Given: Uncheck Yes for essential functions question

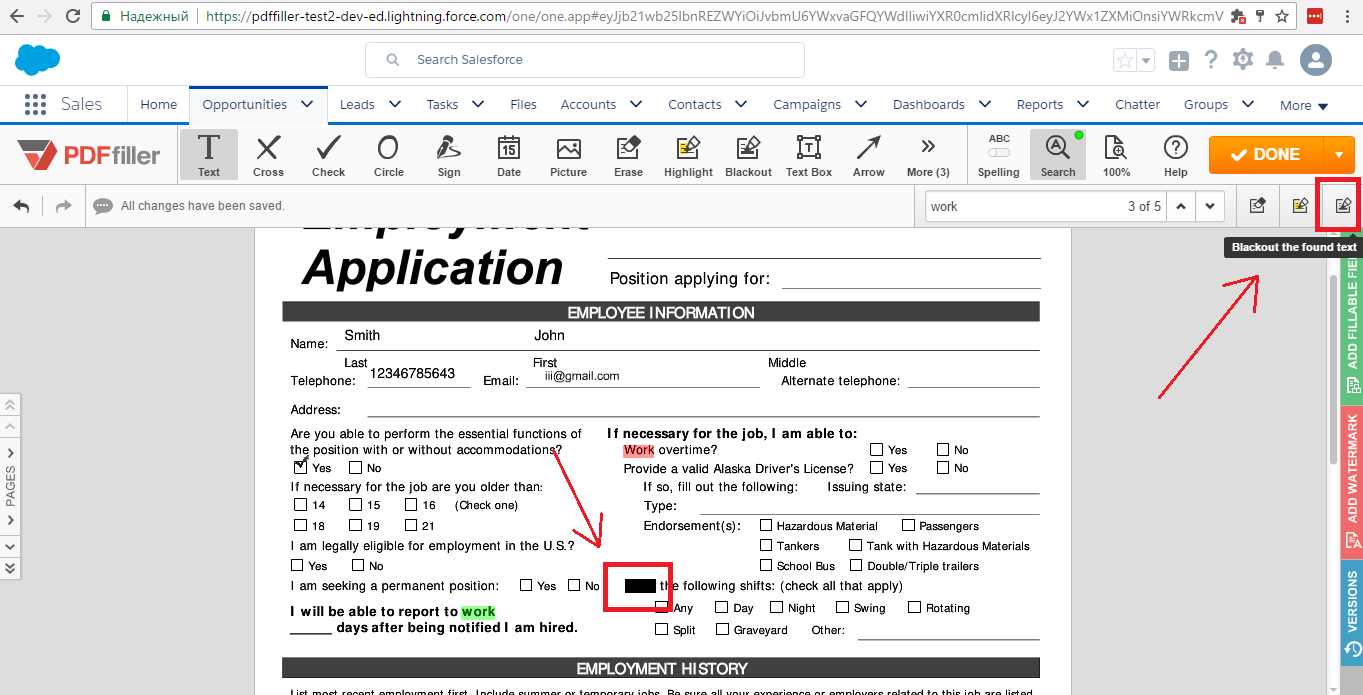Looking at the screenshot, I should (301, 467).
